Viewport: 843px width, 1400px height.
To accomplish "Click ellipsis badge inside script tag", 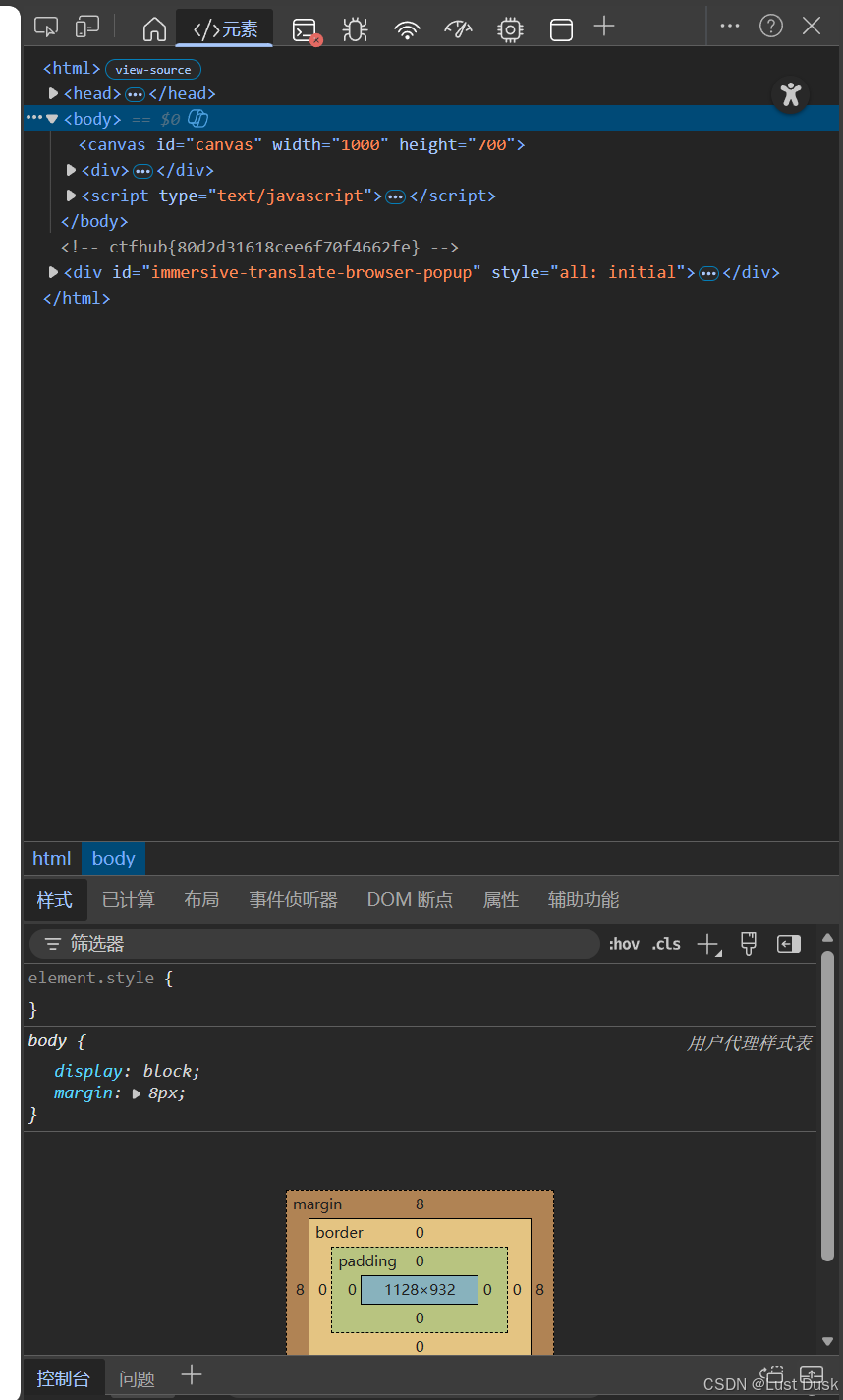I will pyautogui.click(x=396, y=196).
